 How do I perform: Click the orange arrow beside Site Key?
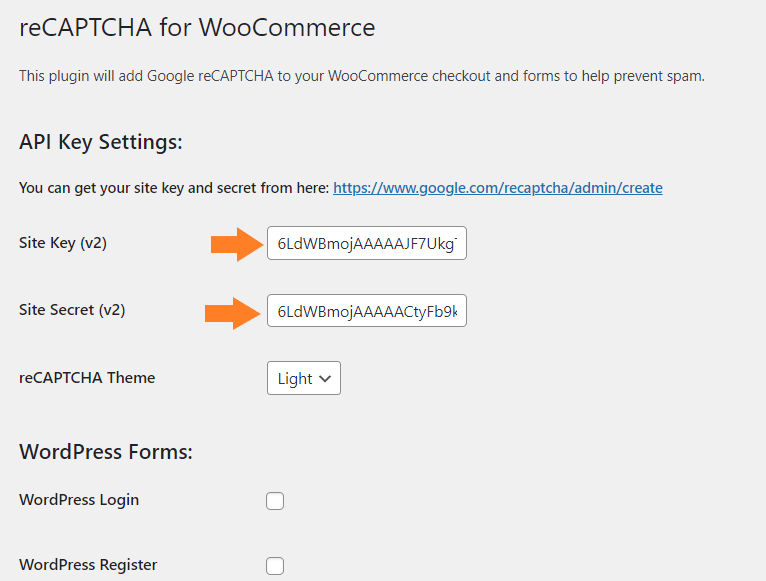click(x=237, y=244)
